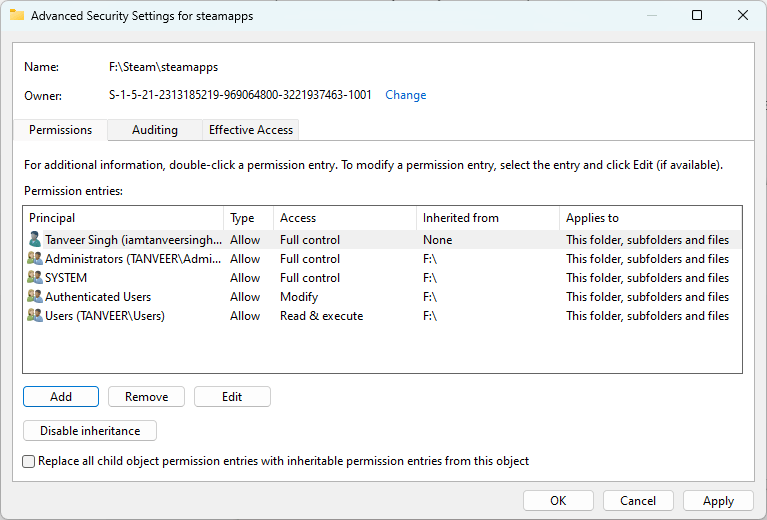Select the Administrators (TANVEER\Admi... entry
This screenshot has height=520, width=767.
[x=382, y=259]
